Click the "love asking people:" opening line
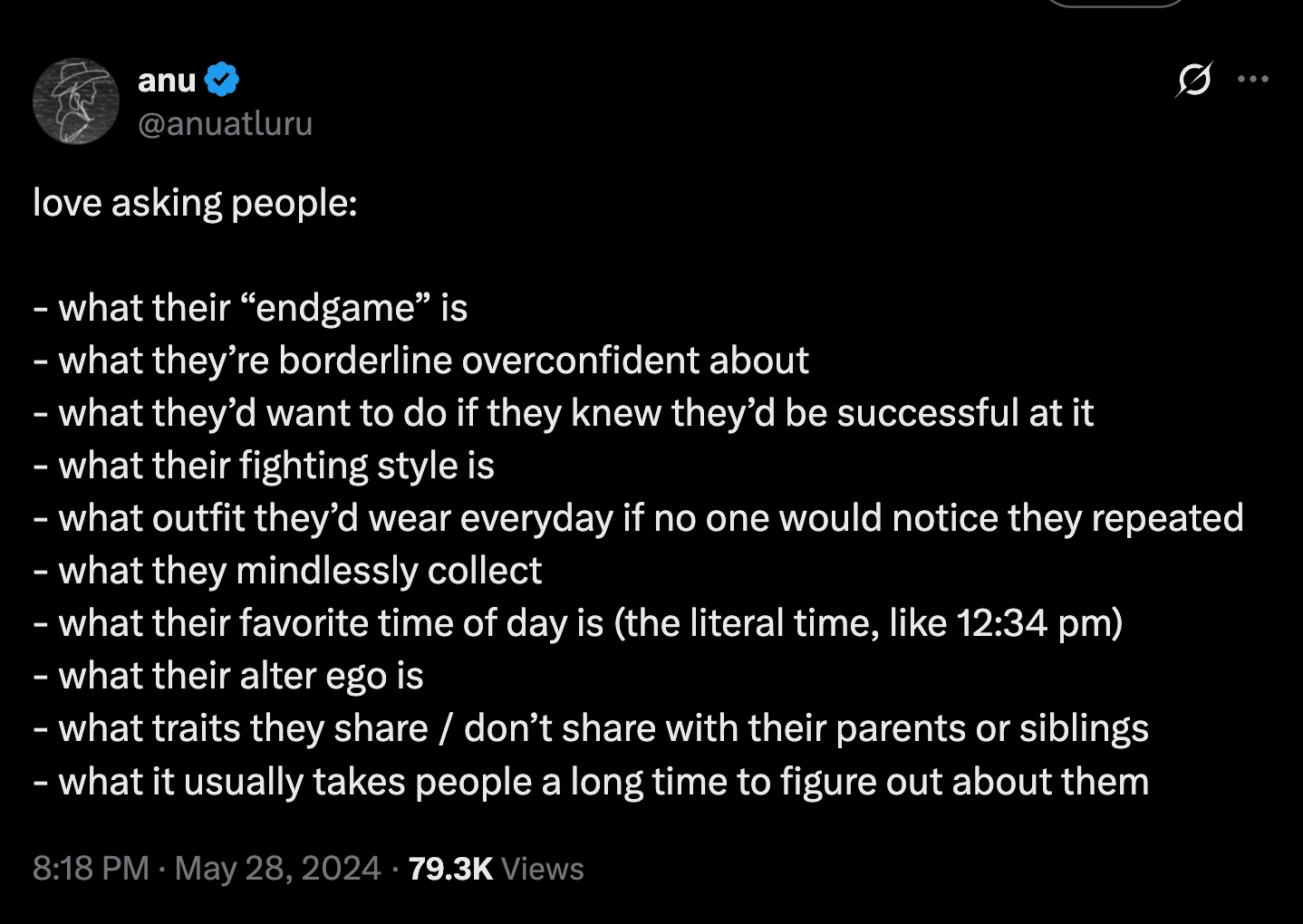 195,203
